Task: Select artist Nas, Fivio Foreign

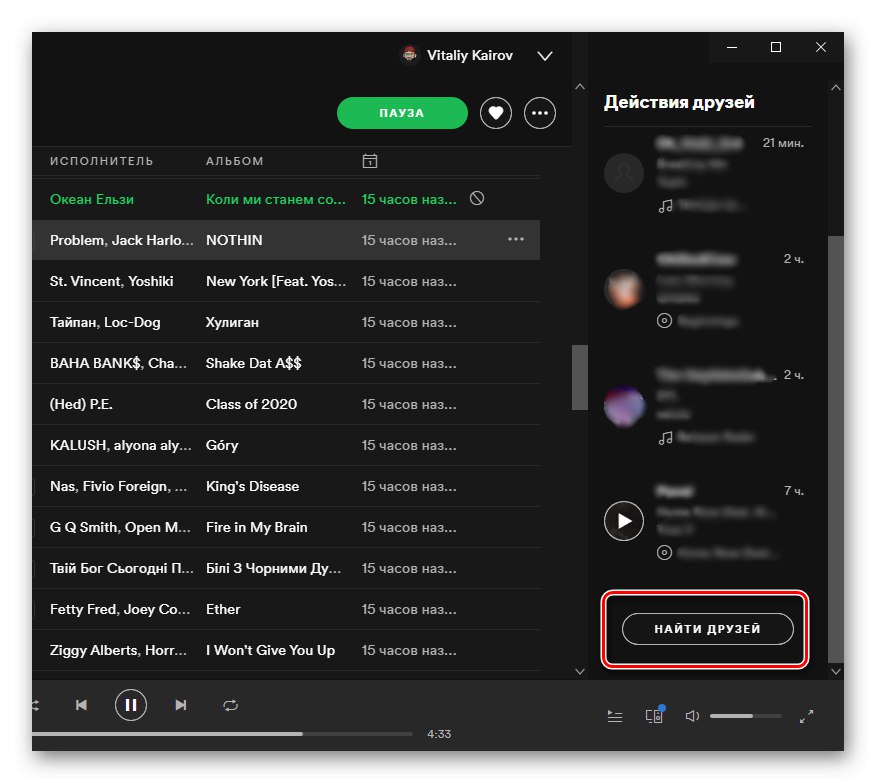Action: pyautogui.click(x=118, y=486)
